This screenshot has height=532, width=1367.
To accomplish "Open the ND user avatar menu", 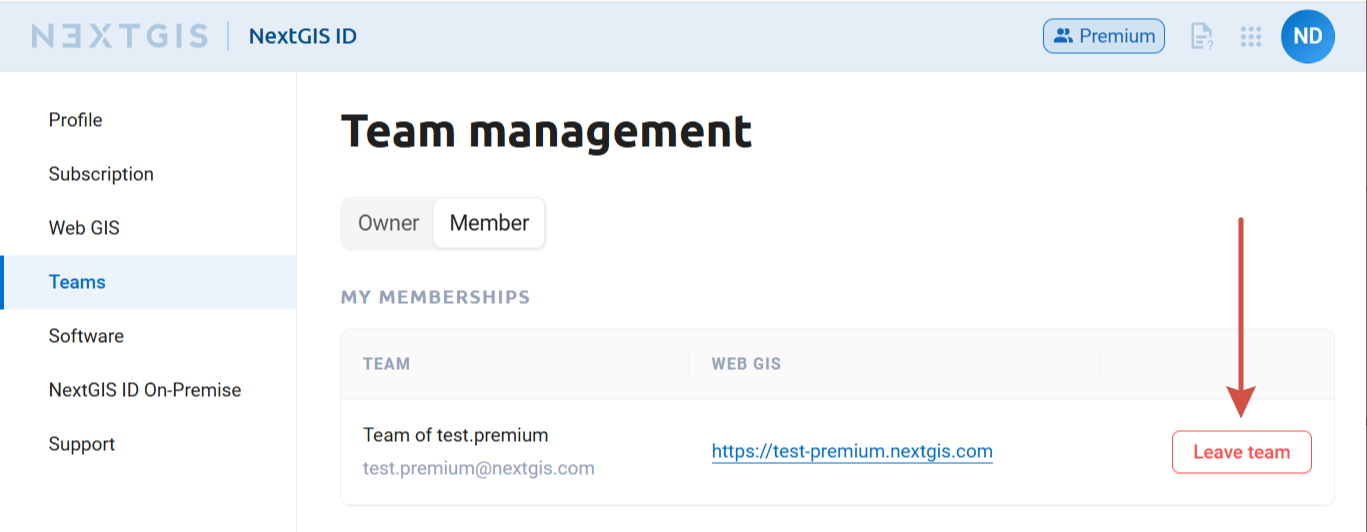I will tap(1308, 37).
